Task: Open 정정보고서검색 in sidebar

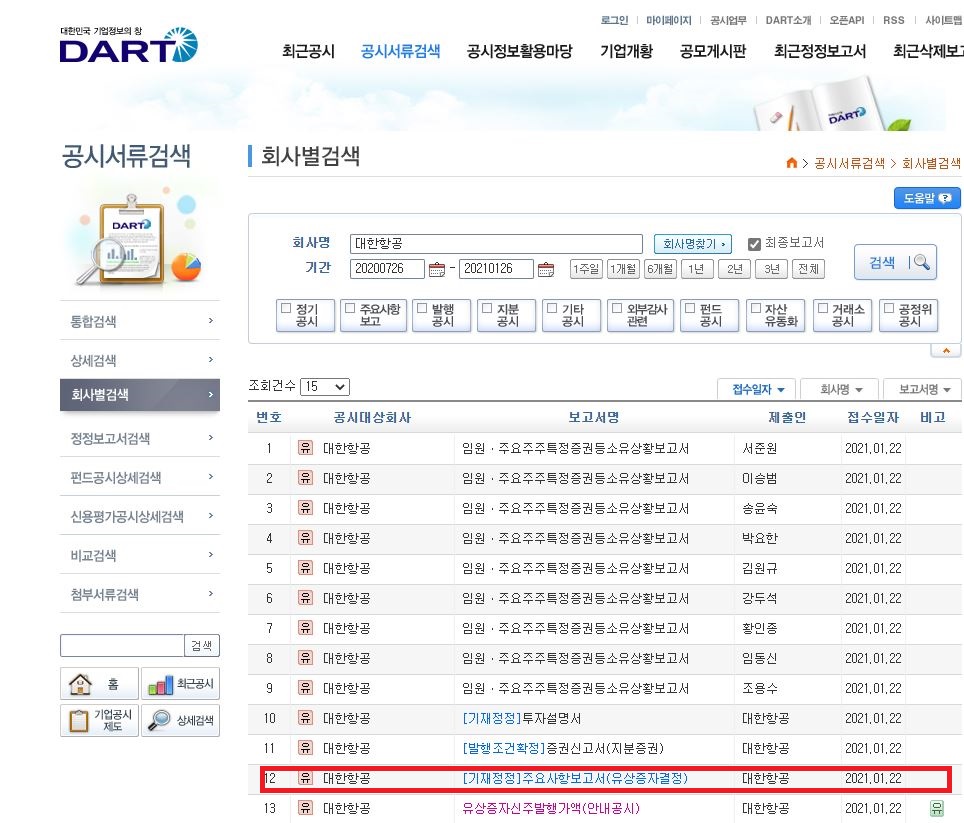Action: coord(140,438)
